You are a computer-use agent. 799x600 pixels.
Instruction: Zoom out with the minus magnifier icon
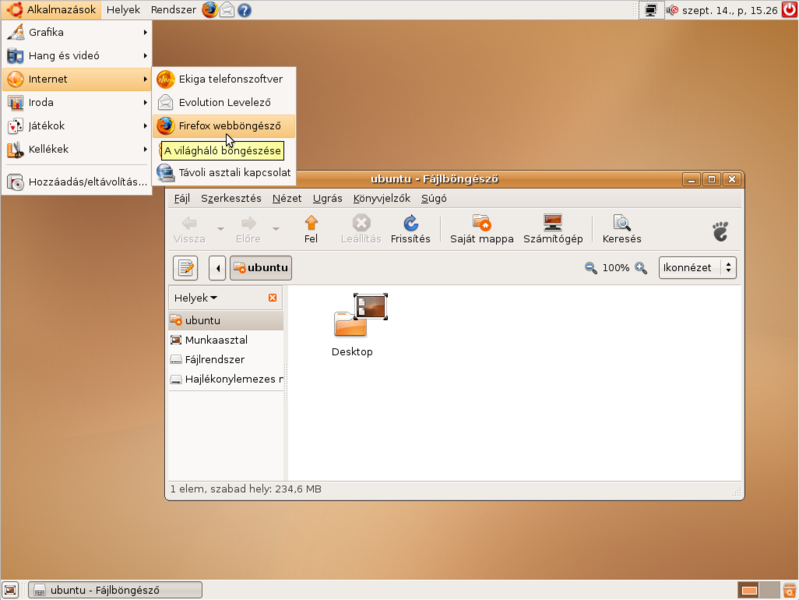point(590,268)
